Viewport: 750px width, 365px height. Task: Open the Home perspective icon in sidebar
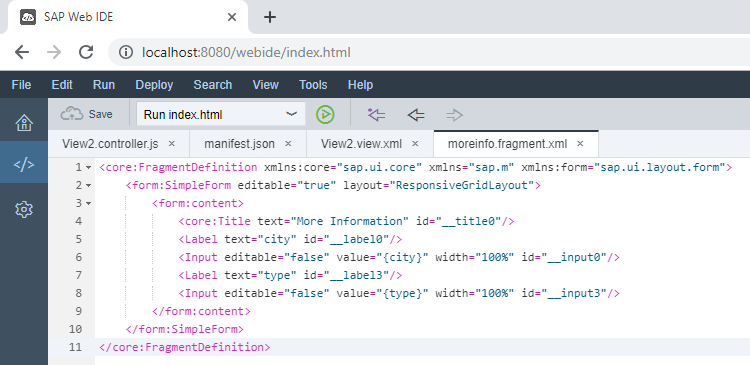coord(24,123)
